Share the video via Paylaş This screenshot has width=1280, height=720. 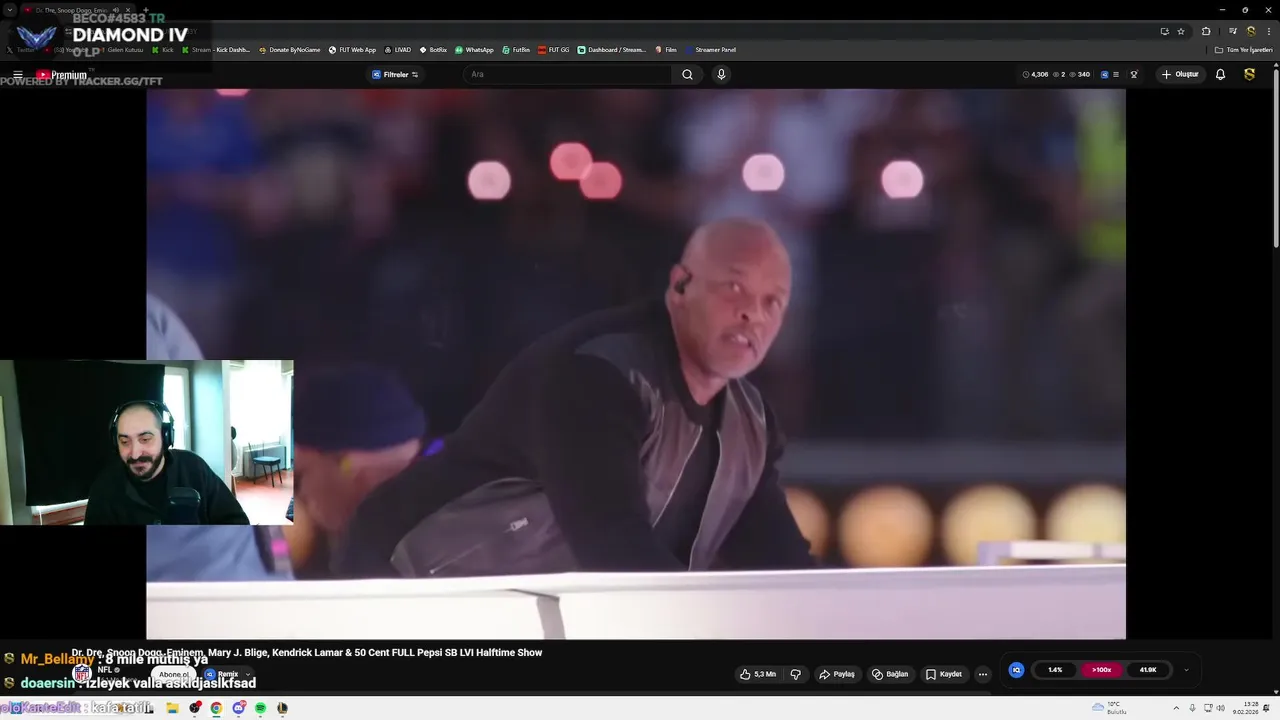pyautogui.click(x=837, y=674)
